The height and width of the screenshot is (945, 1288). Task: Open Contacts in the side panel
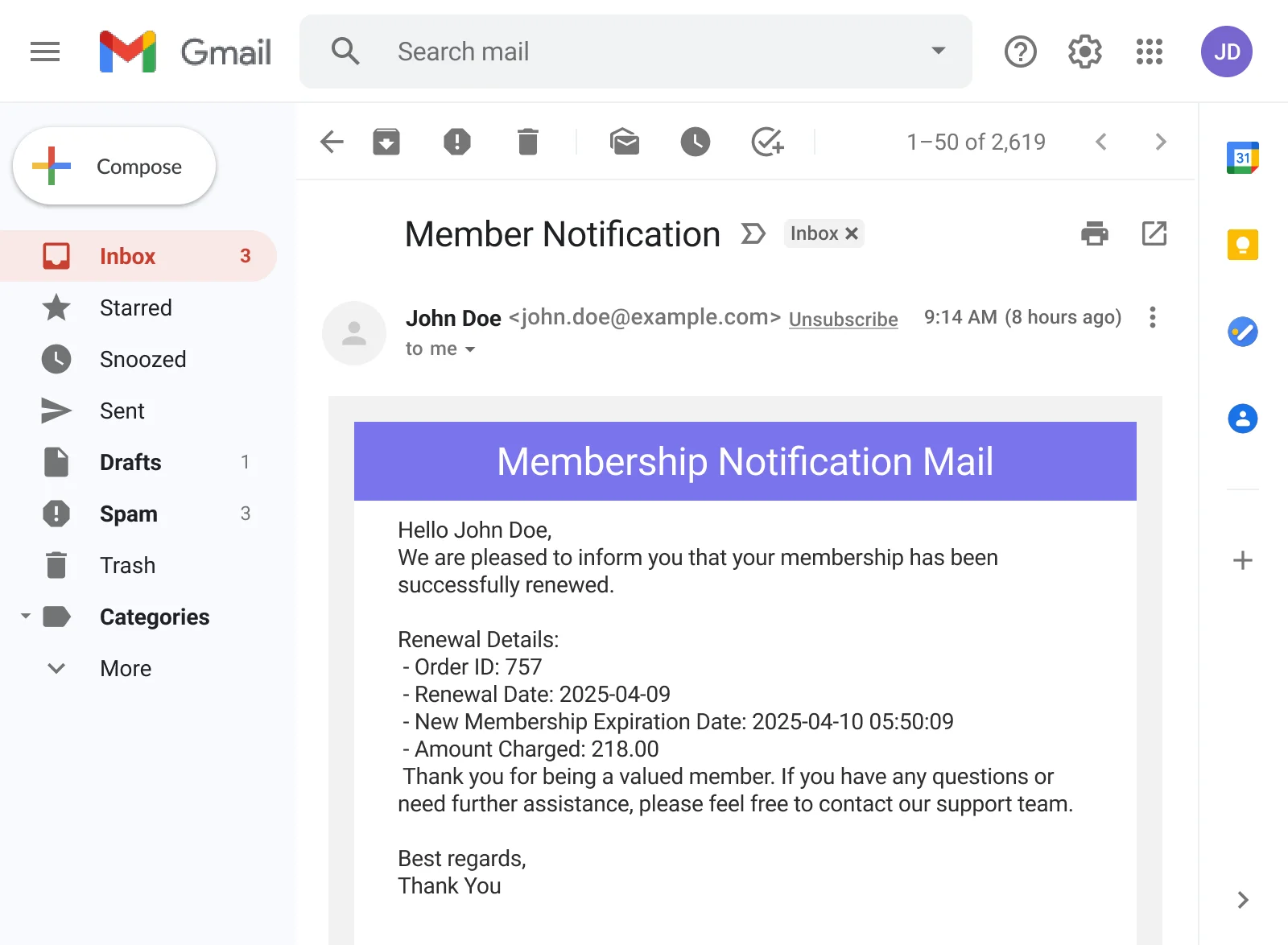1242,419
